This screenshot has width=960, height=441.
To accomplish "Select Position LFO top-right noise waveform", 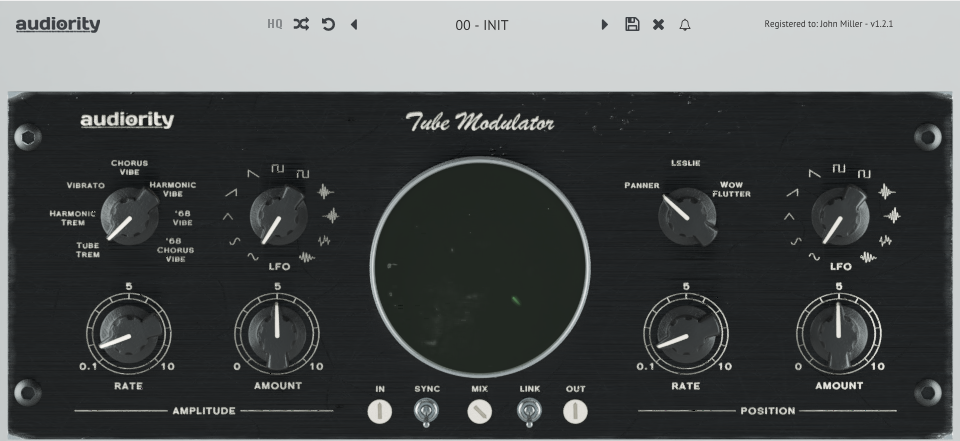I will tap(887, 192).
